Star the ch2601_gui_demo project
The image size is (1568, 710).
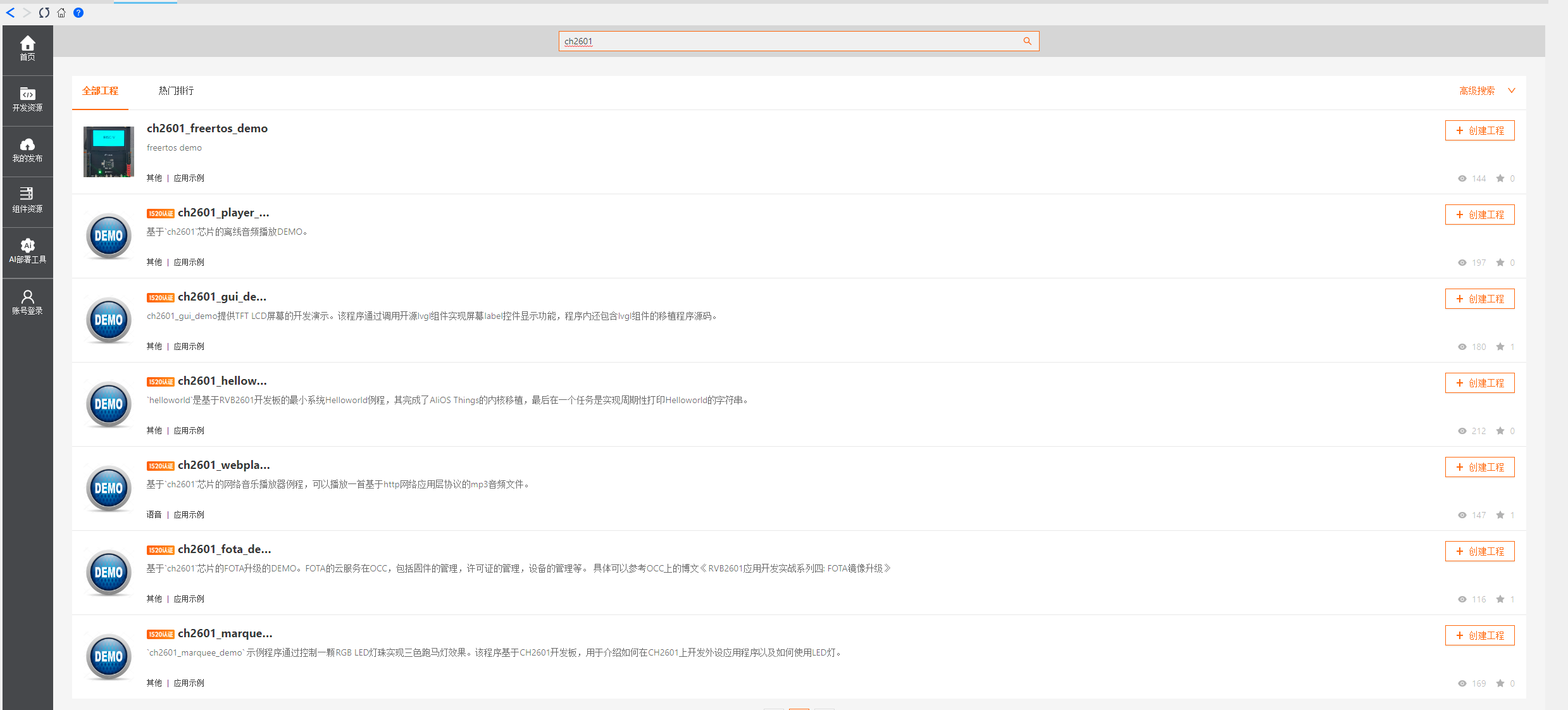(1500, 347)
